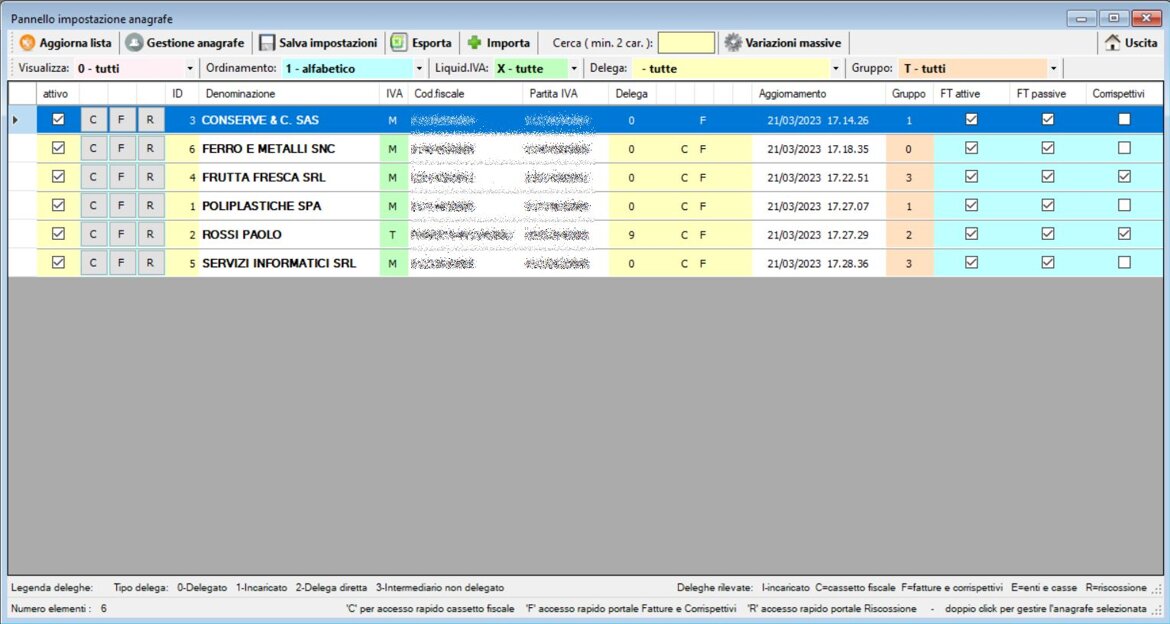Screen dimensions: 1170x624
Task: Open the Ordinamento alfabetico dropdown
Action: [x=419, y=69]
